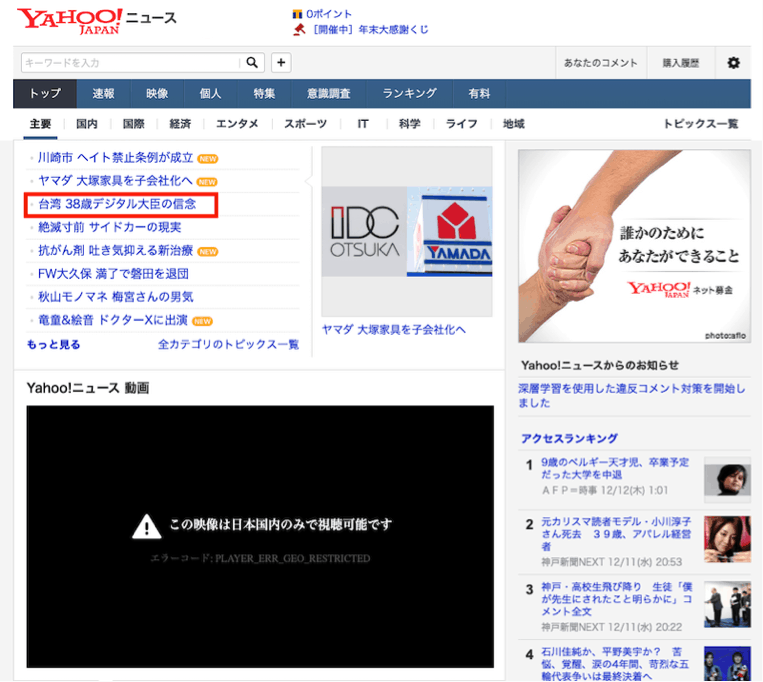
Task: Click もっと見る under the headlines
Action: [54, 344]
